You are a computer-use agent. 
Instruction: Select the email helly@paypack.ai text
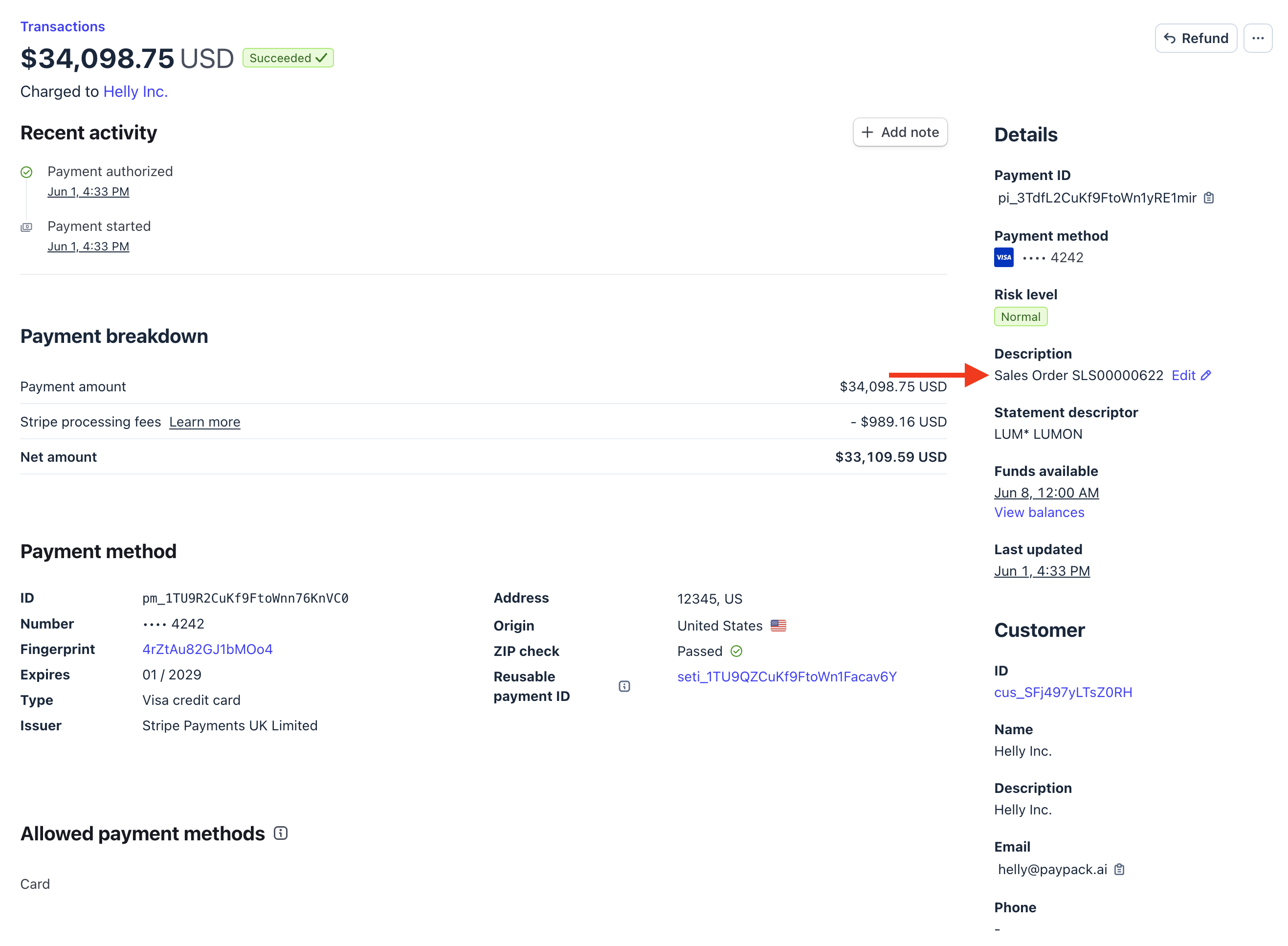point(1052,869)
